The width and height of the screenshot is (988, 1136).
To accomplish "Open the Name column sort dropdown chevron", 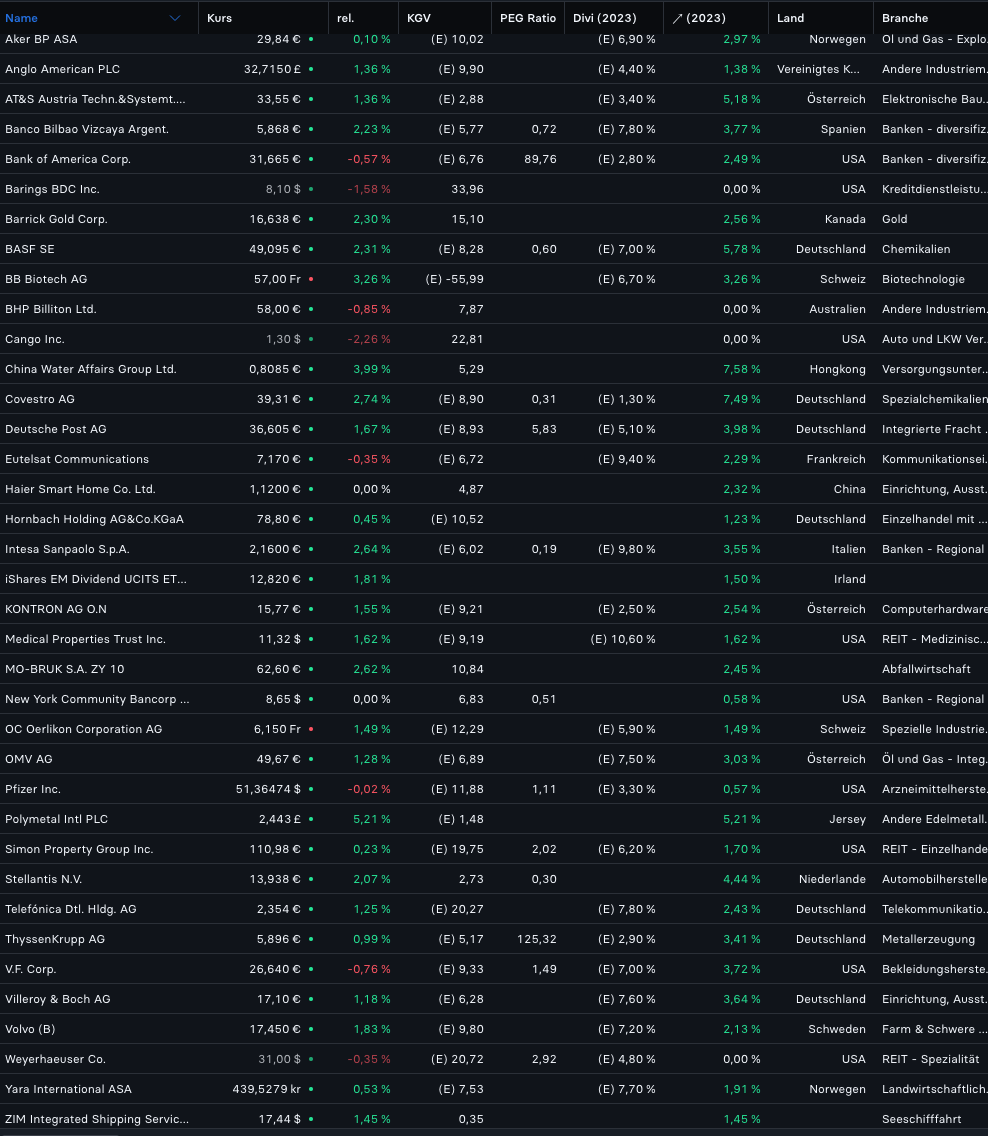I will pyautogui.click(x=174, y=17).
